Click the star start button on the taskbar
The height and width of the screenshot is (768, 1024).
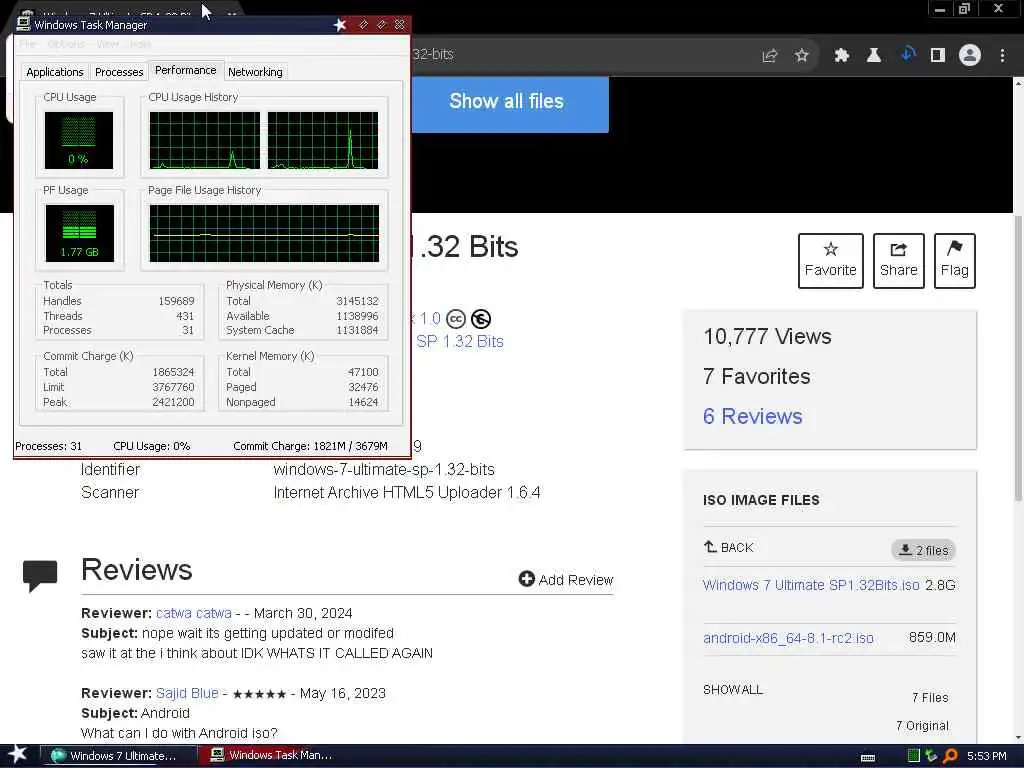pyautogui.click(x=18, y=754)
